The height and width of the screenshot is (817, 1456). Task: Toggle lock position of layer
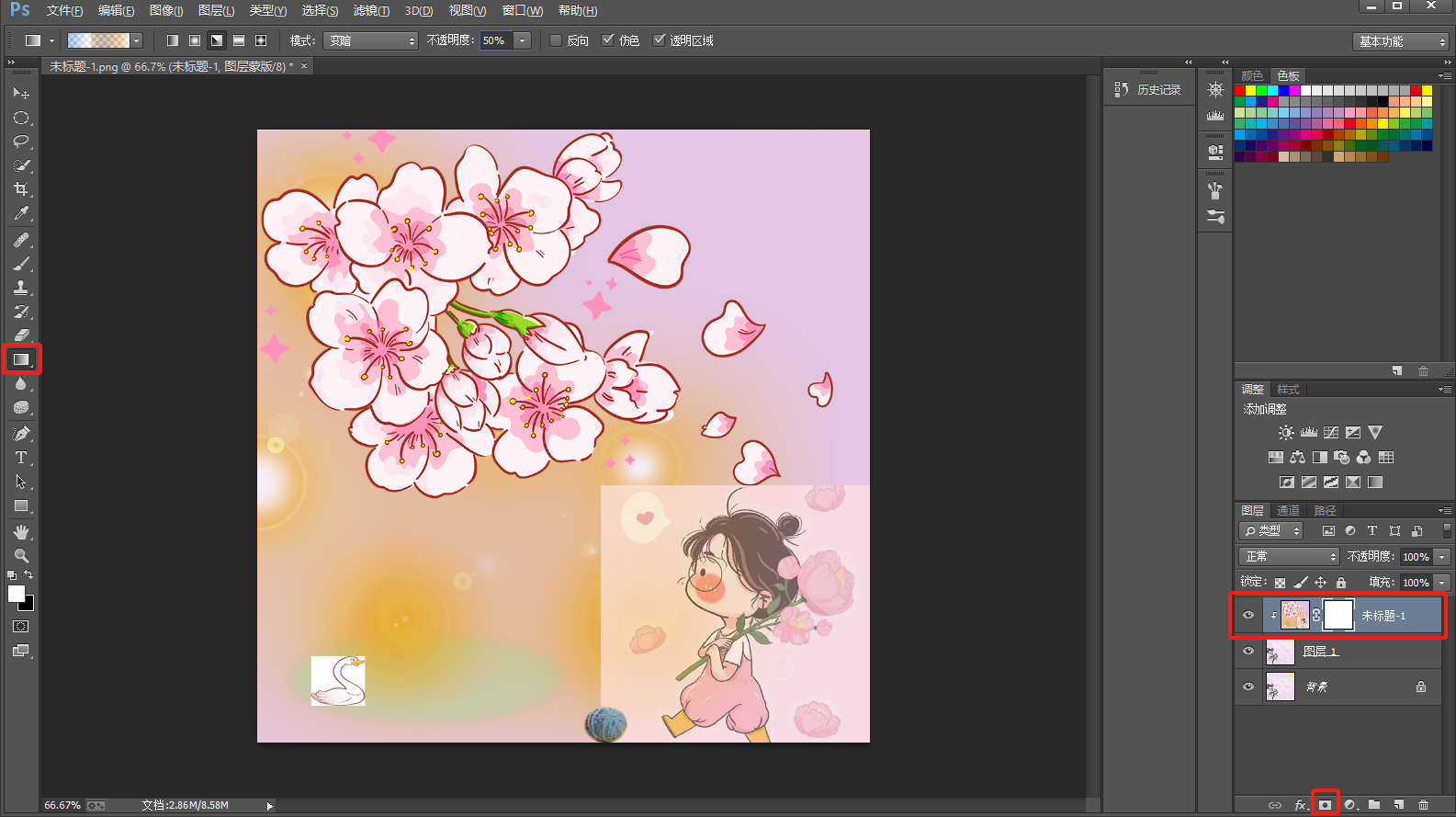[x=1320, y=583]
